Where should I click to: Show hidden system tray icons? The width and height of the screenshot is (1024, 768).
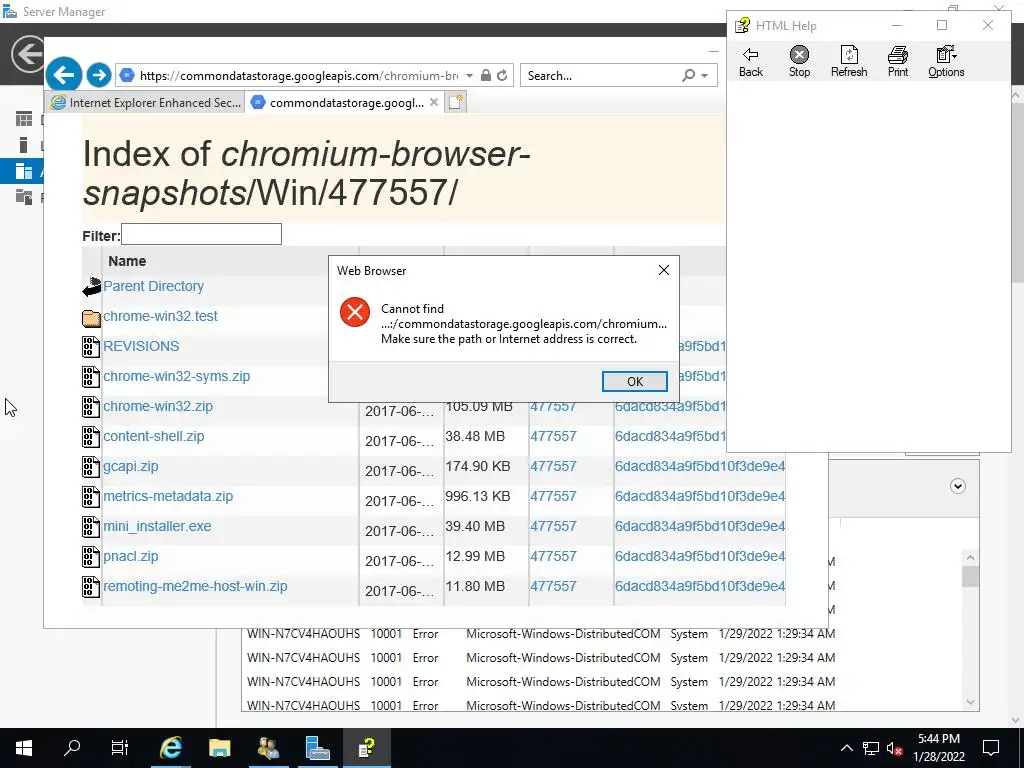point(846,748)
